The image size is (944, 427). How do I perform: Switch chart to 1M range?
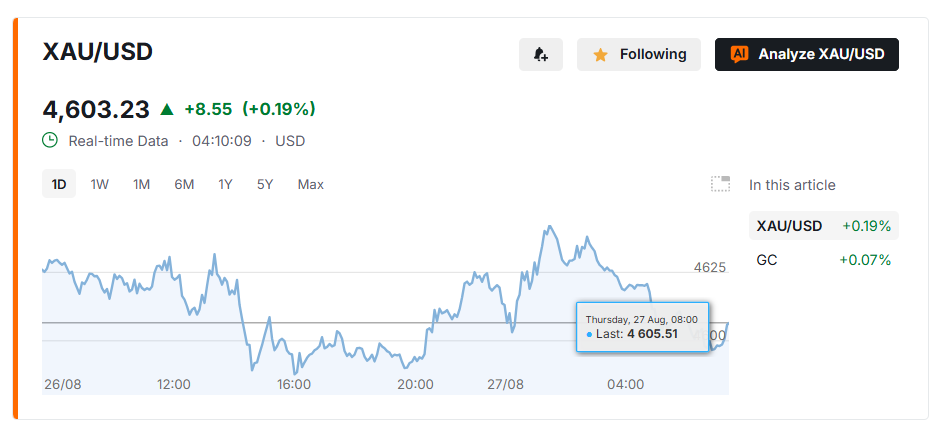[141, 184]
